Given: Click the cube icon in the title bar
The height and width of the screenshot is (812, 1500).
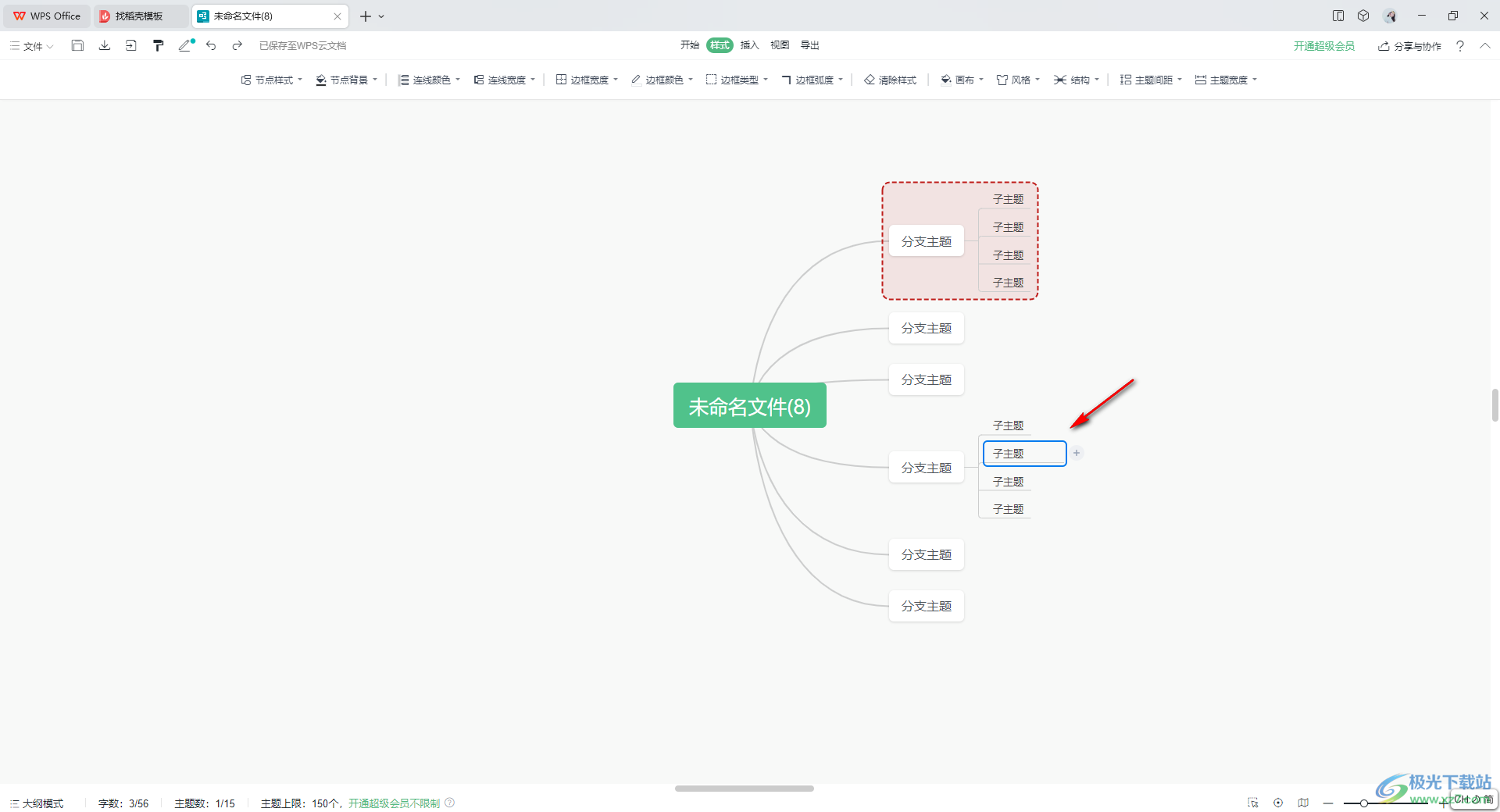Looking at the screenshot, I should click(1363, 16).
